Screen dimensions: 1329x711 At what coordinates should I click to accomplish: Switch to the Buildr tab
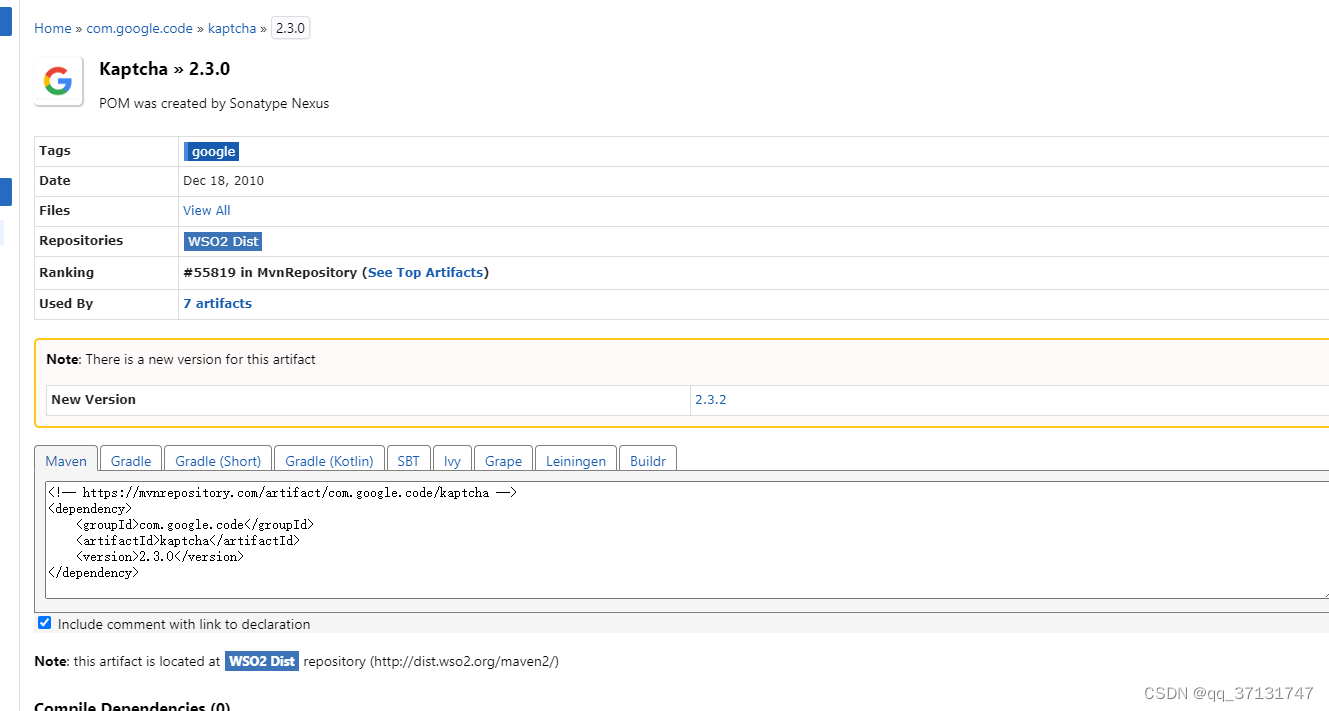[648, 460]
